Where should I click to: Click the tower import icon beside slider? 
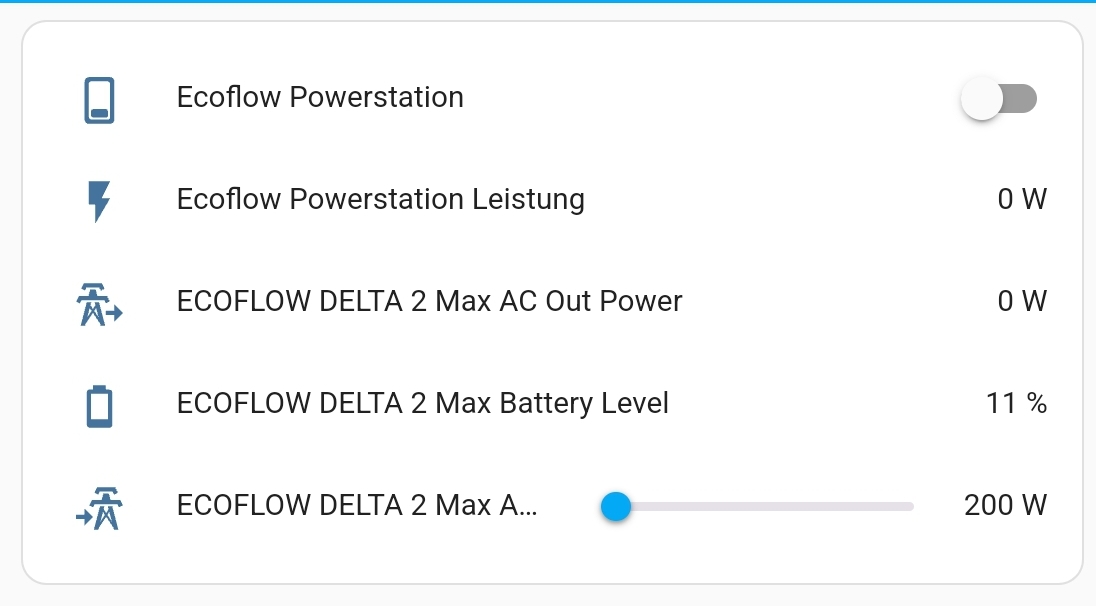[99, 508]
